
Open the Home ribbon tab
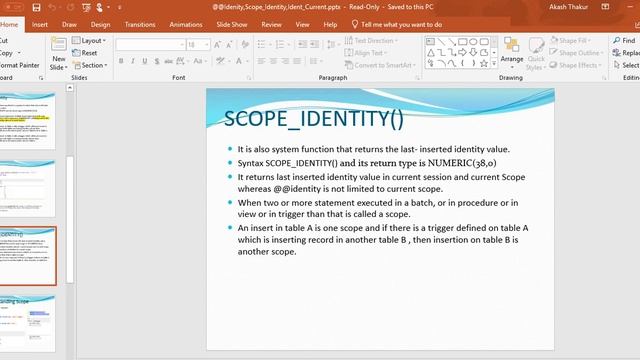tap(9, 24)
